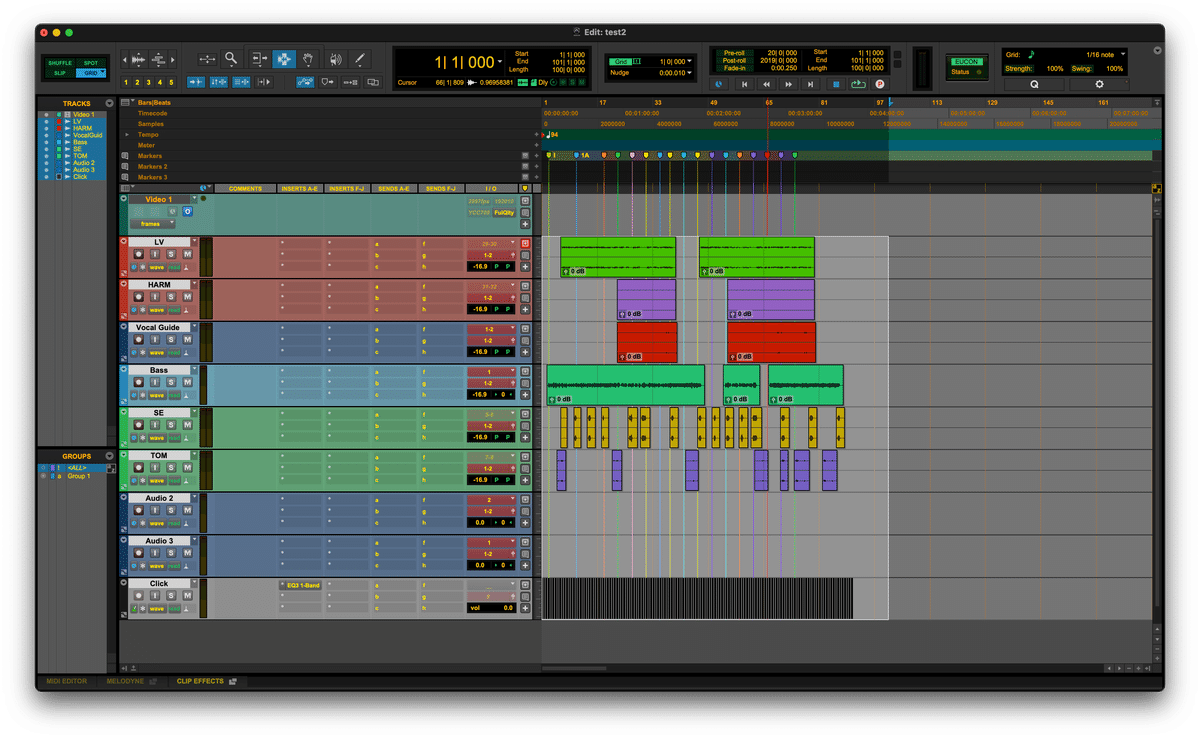Recall zoom preset 5
Image resolution: width=1200 pixels, height=738 pixels.
(x=171, y=82)
